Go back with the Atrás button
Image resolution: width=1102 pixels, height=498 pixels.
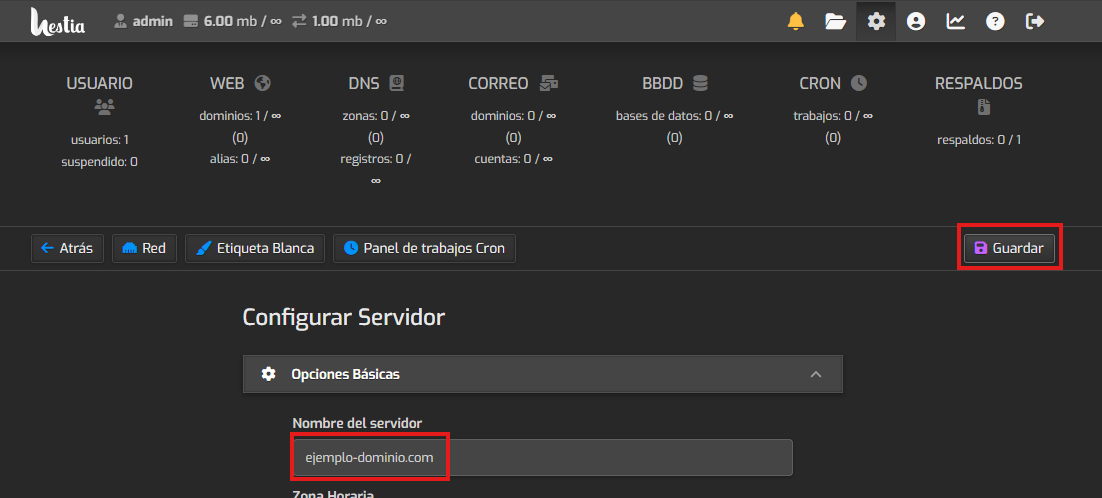(67, 248)
